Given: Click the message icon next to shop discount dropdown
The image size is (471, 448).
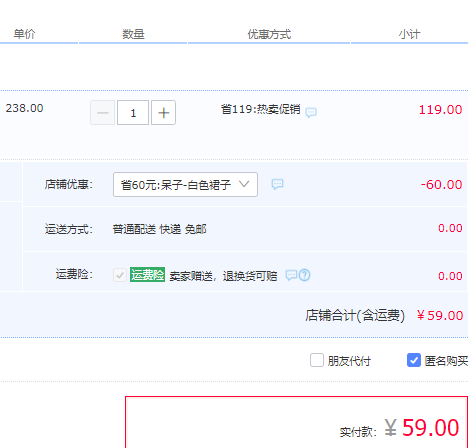Looking at the screenshot, I should pyautogui.click(x=277, y=184).
